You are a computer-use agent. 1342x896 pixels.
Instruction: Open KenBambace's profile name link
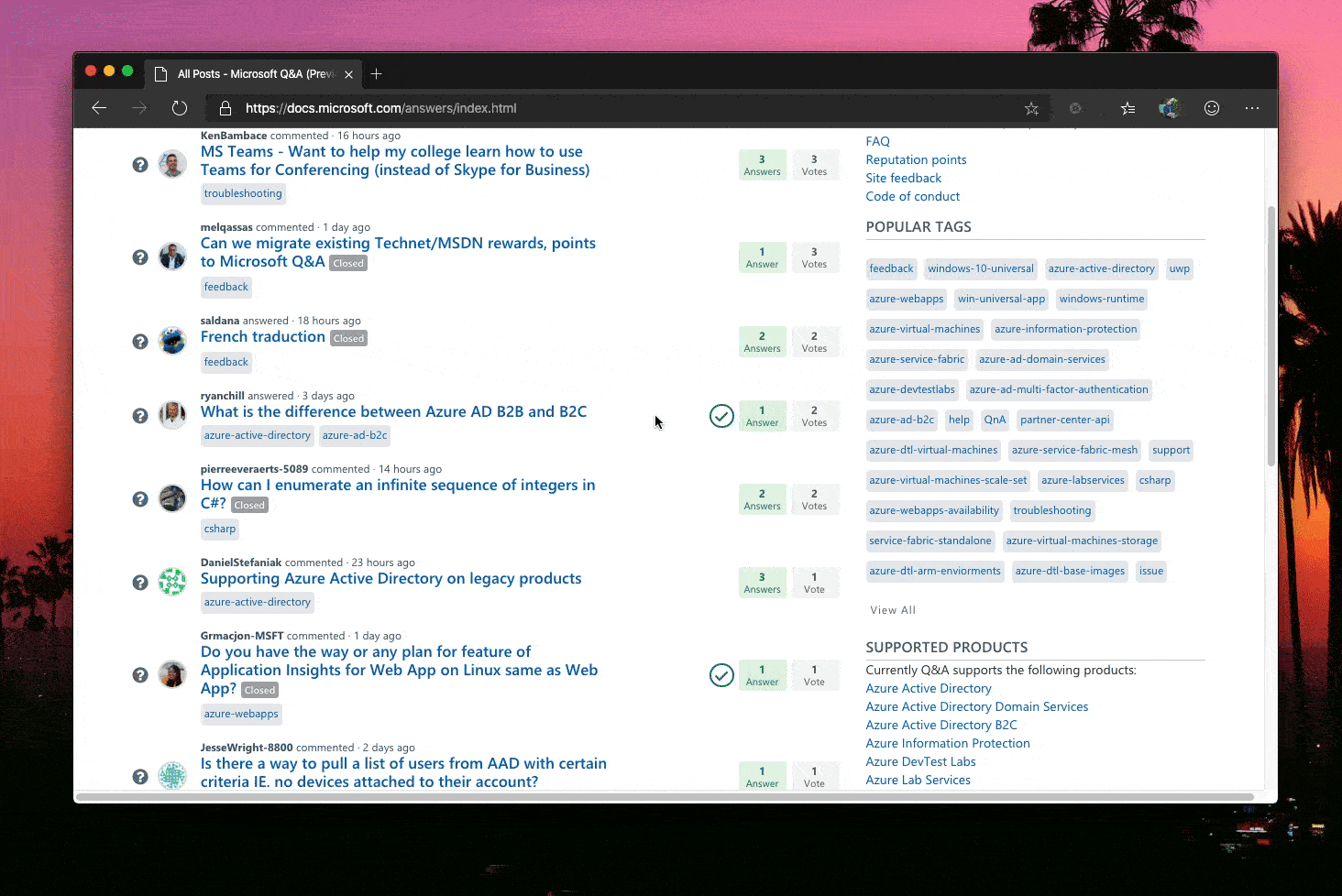point(234,136)
